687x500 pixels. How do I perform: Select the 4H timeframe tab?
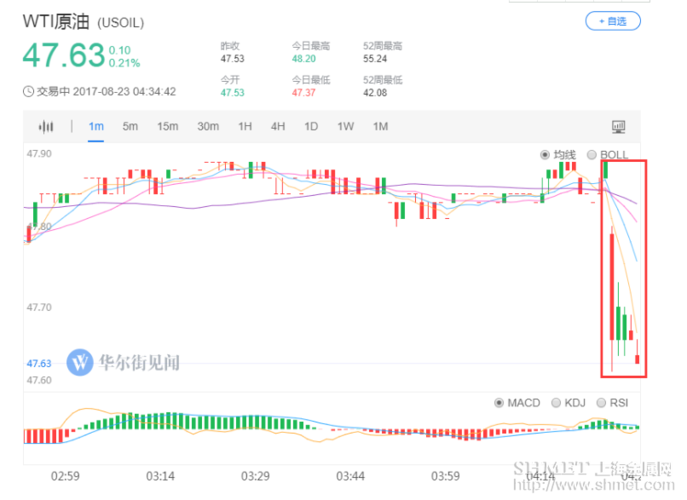point(278,127)
